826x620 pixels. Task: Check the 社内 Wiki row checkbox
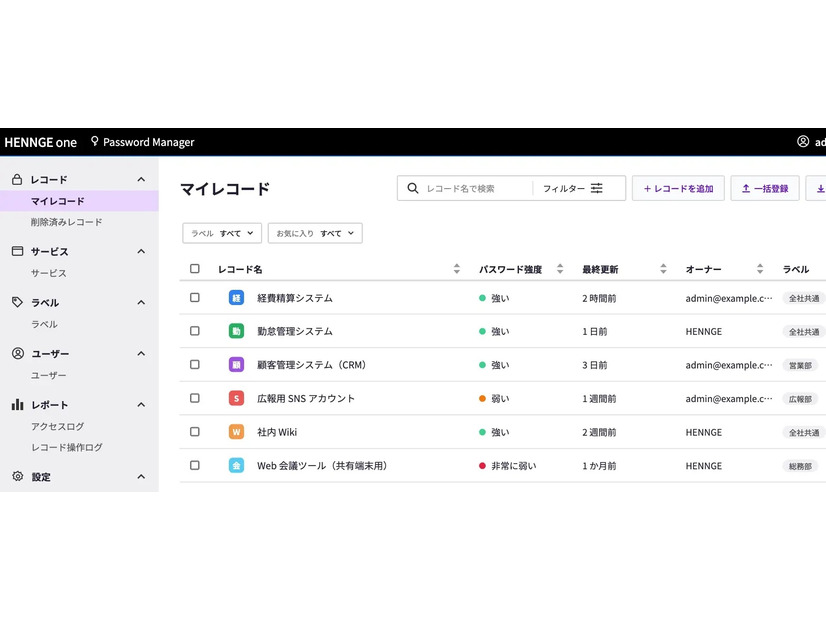pos(195,432)
